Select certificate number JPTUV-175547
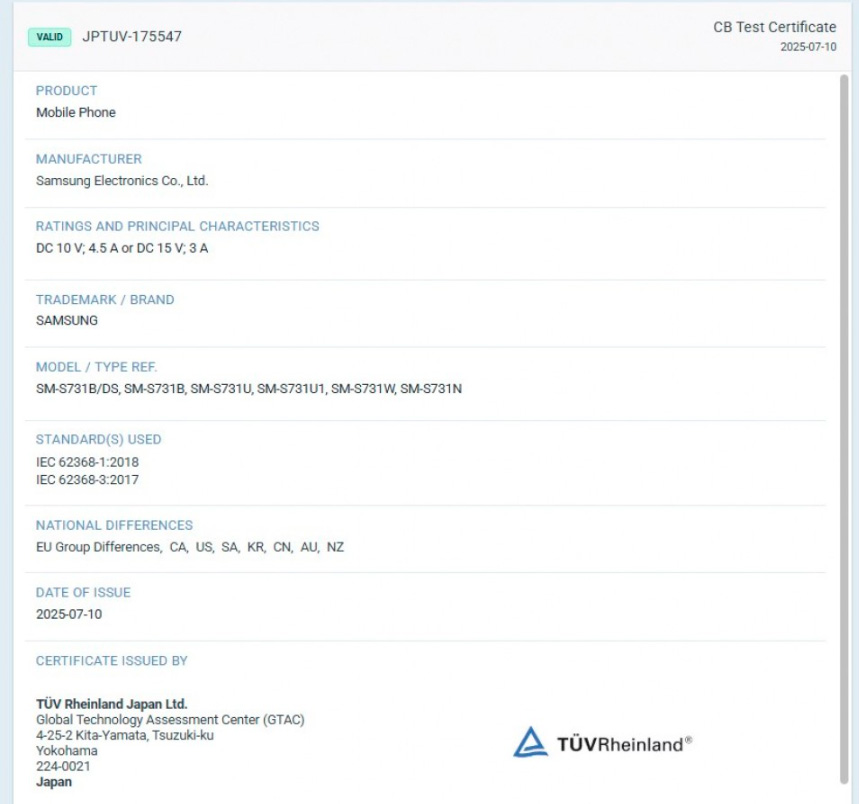 tap(131, 37)
